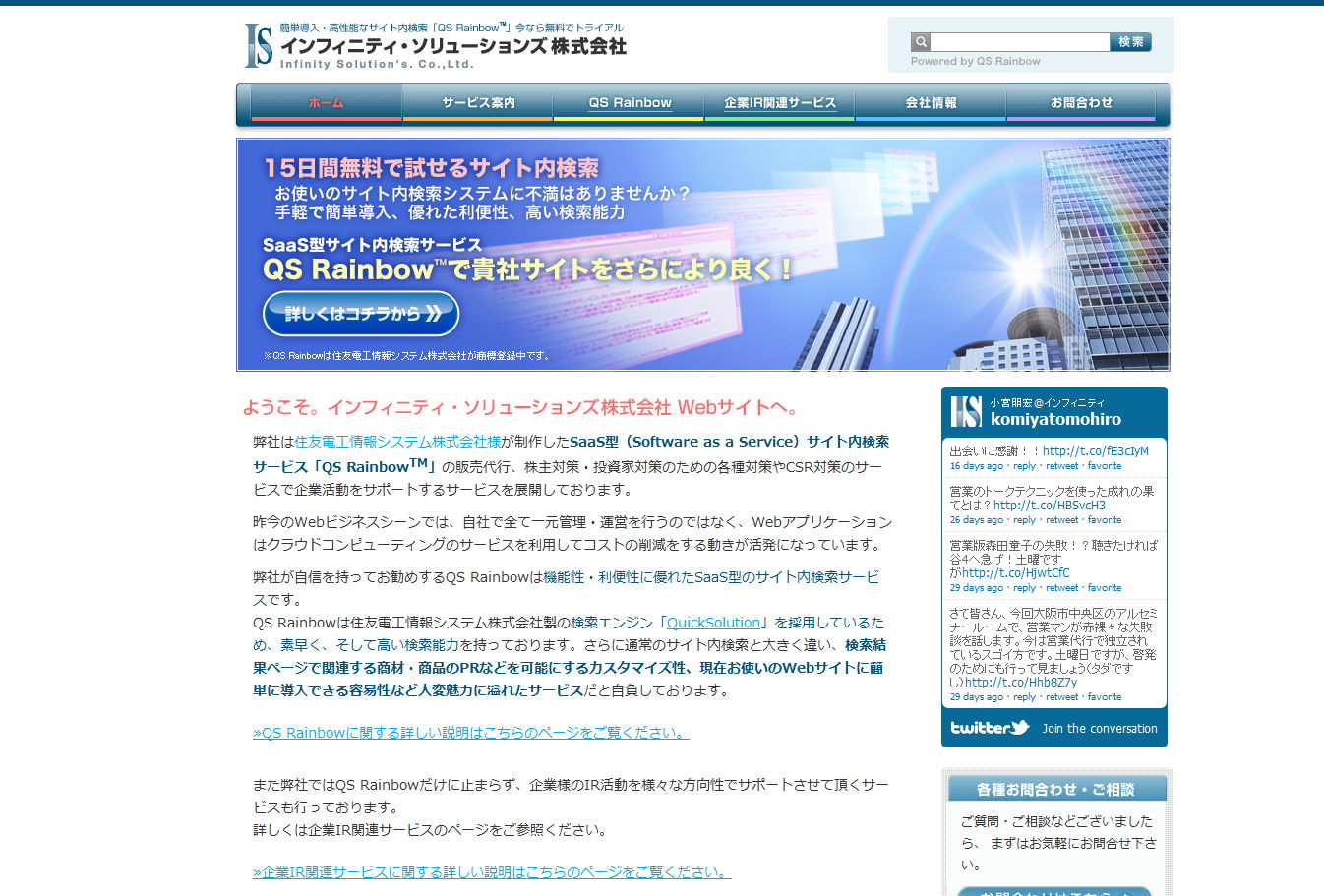The height and width of the screenshot is (896, 1324).
Task: Open the tweet link http://t.co/Hhb8Z7y
Action: tap(1021, 683)
